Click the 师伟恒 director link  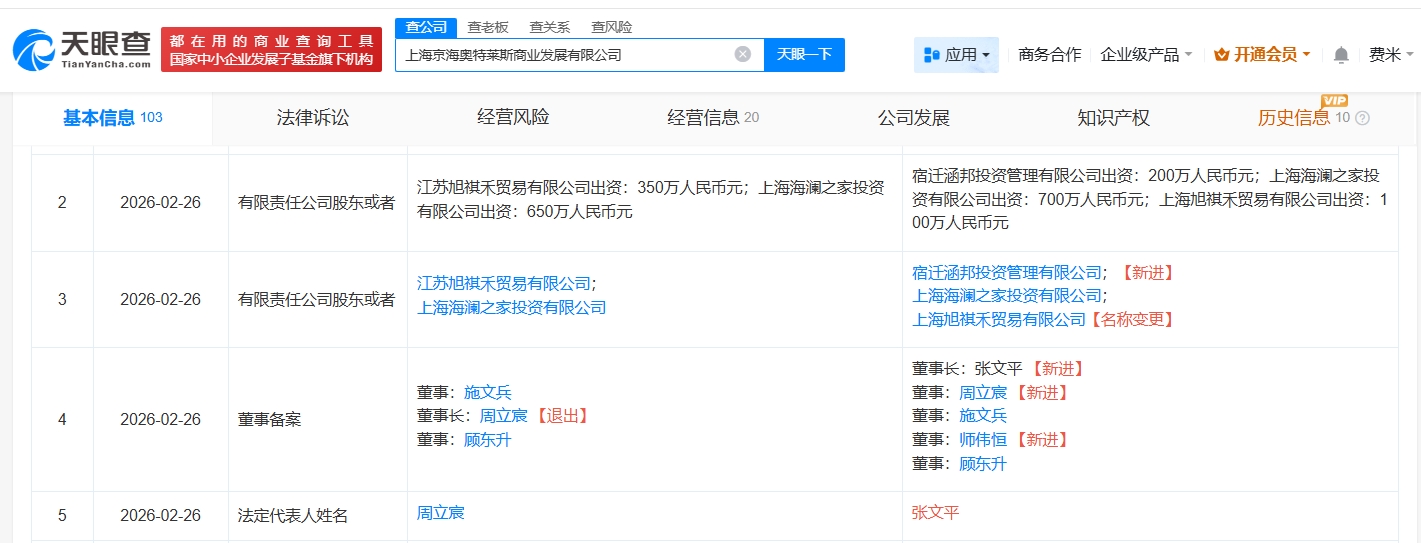pos(983,440)
